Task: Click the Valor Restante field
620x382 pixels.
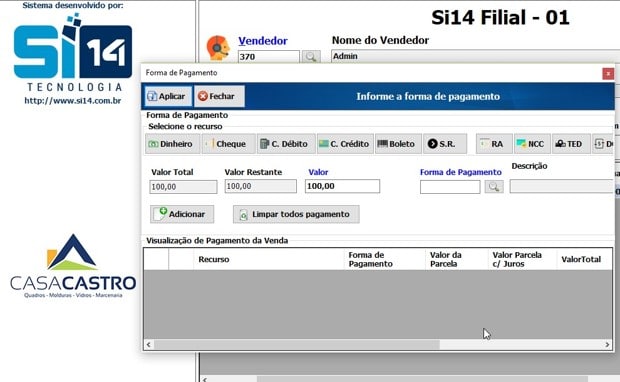Action: [261, 186]
